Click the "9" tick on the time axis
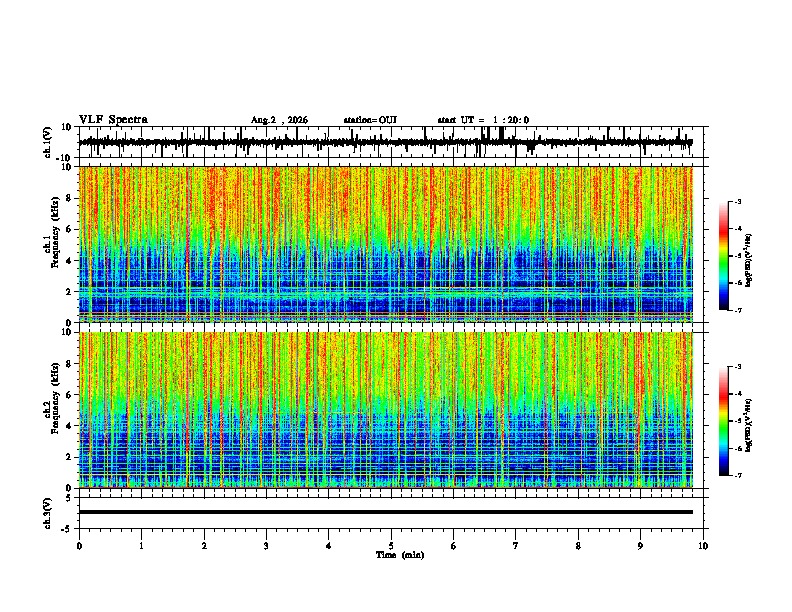 pos(640,546)
